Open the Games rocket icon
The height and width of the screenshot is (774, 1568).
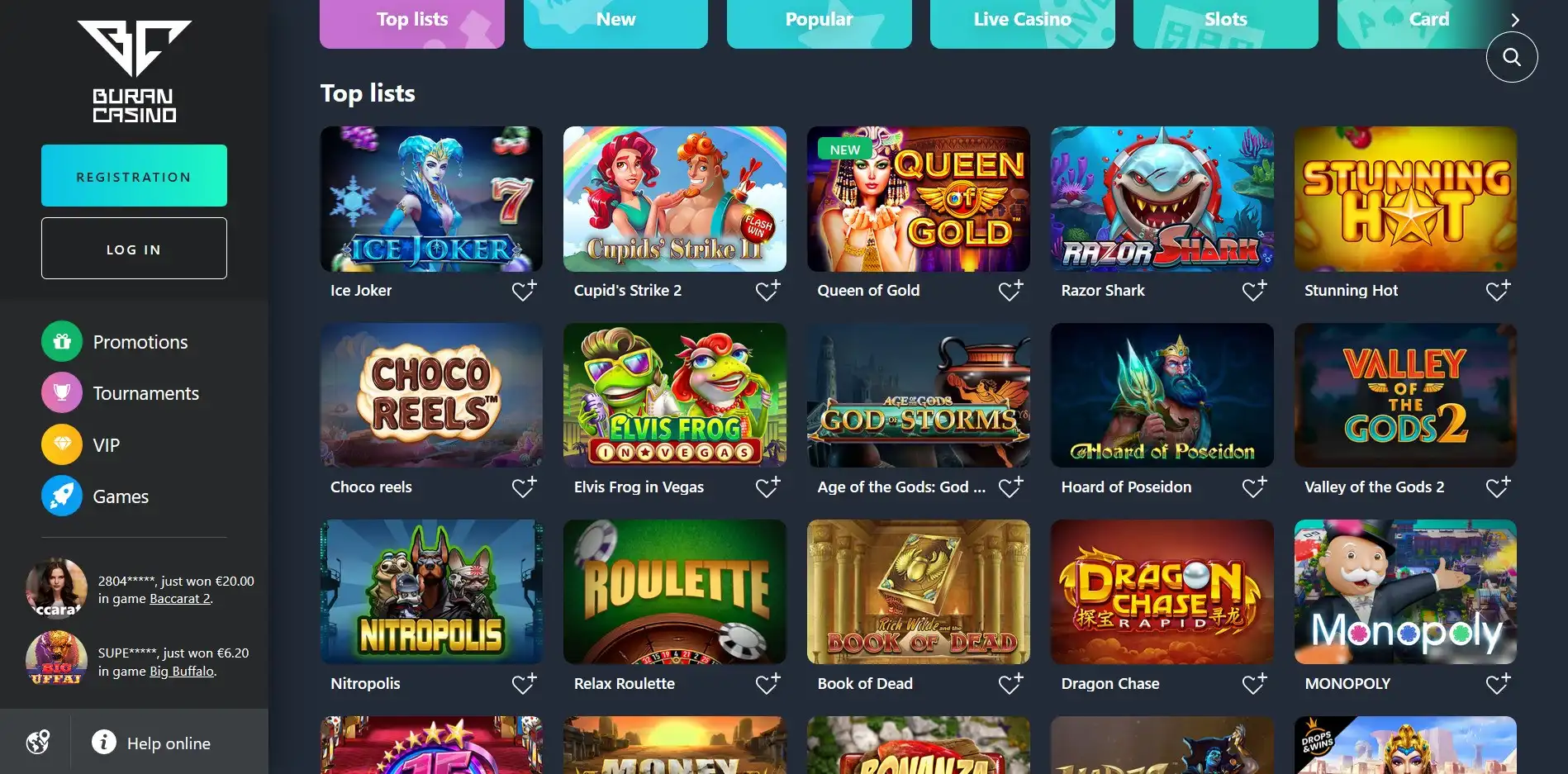62,496
